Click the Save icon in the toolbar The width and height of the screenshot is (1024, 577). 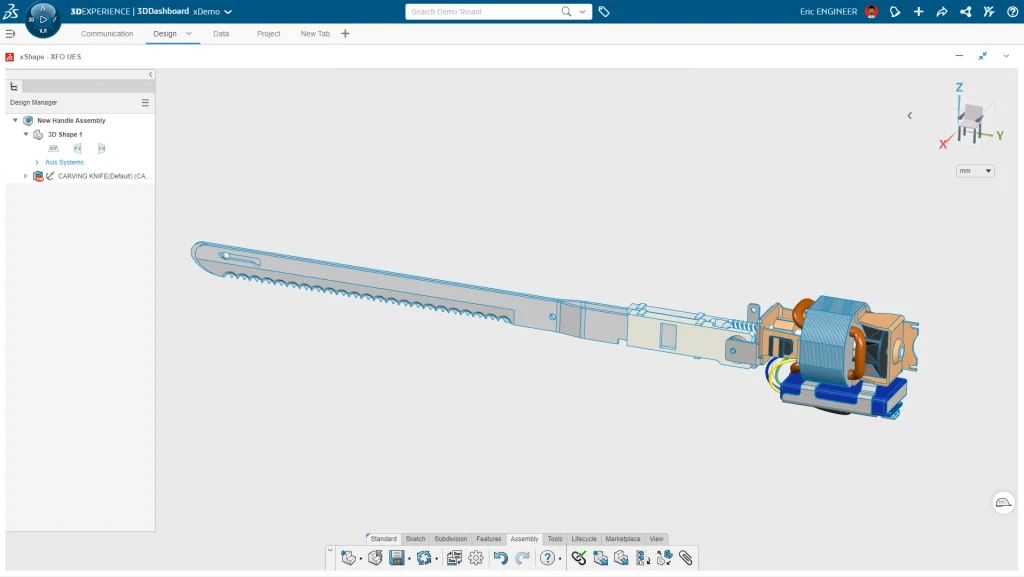click(x=397, y=558)
